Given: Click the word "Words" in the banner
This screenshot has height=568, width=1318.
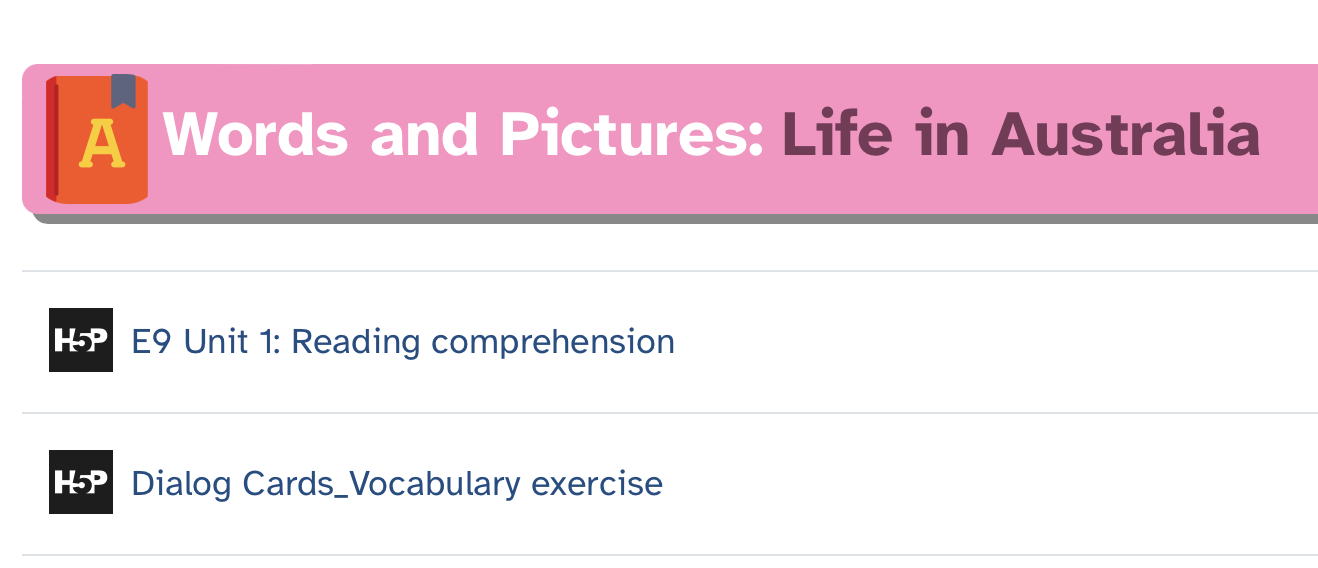Looking at the screenshot, I should (x=255, y=134).
